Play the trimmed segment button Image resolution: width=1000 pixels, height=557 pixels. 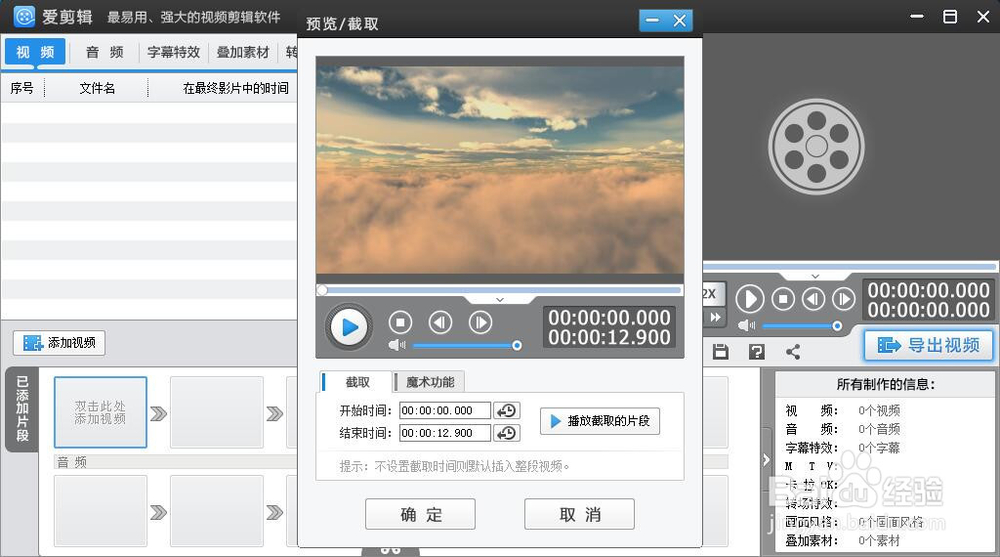599,421
